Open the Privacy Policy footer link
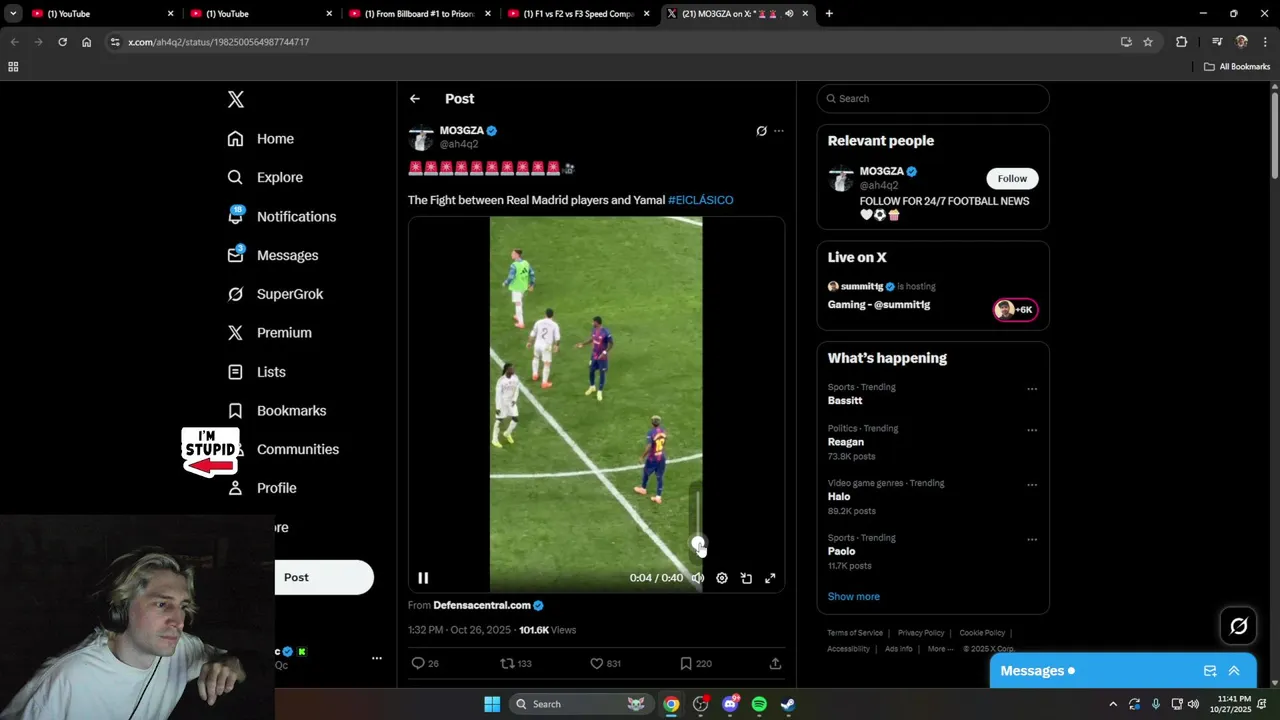 [921, 633]
